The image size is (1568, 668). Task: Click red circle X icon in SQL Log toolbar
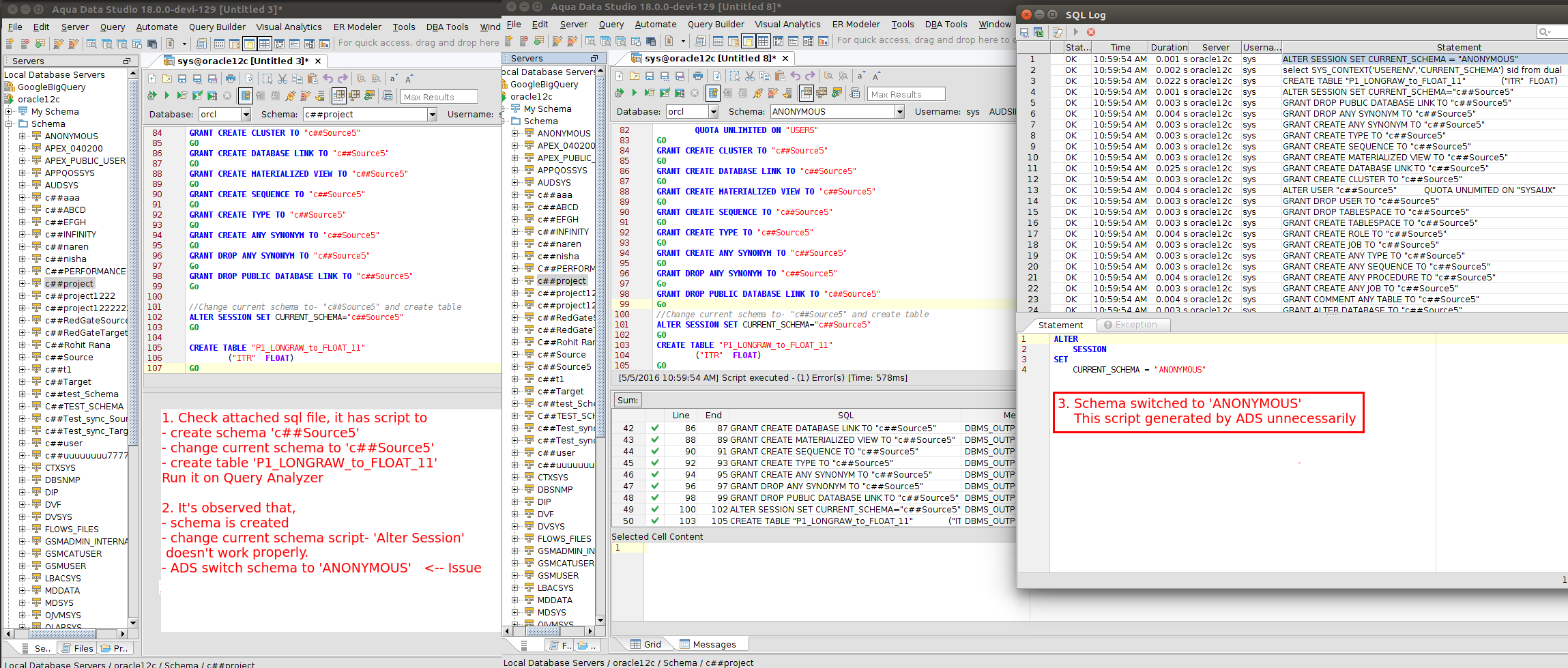click(1091, 32)
